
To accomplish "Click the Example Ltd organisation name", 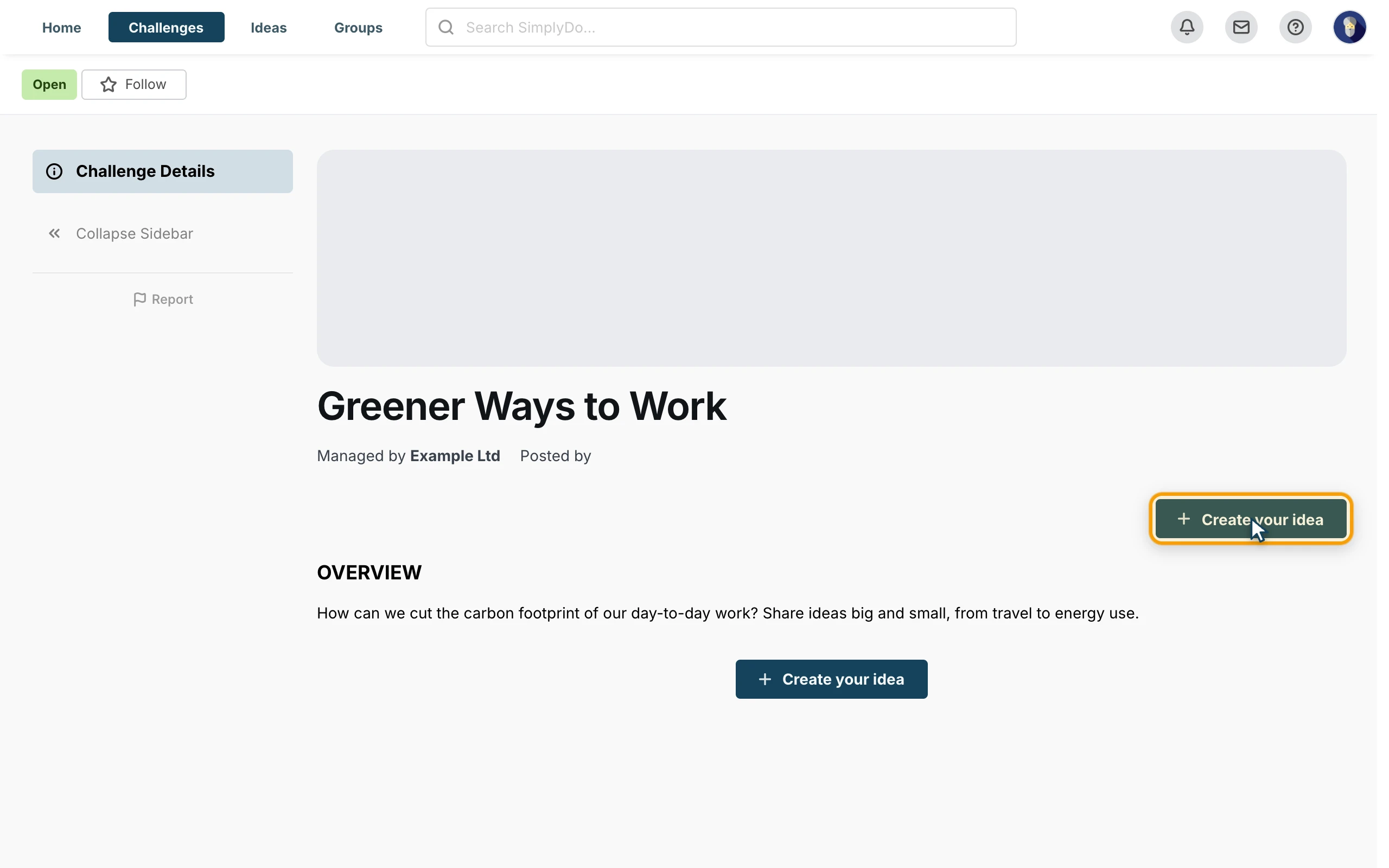I will [x=455, y=456].
